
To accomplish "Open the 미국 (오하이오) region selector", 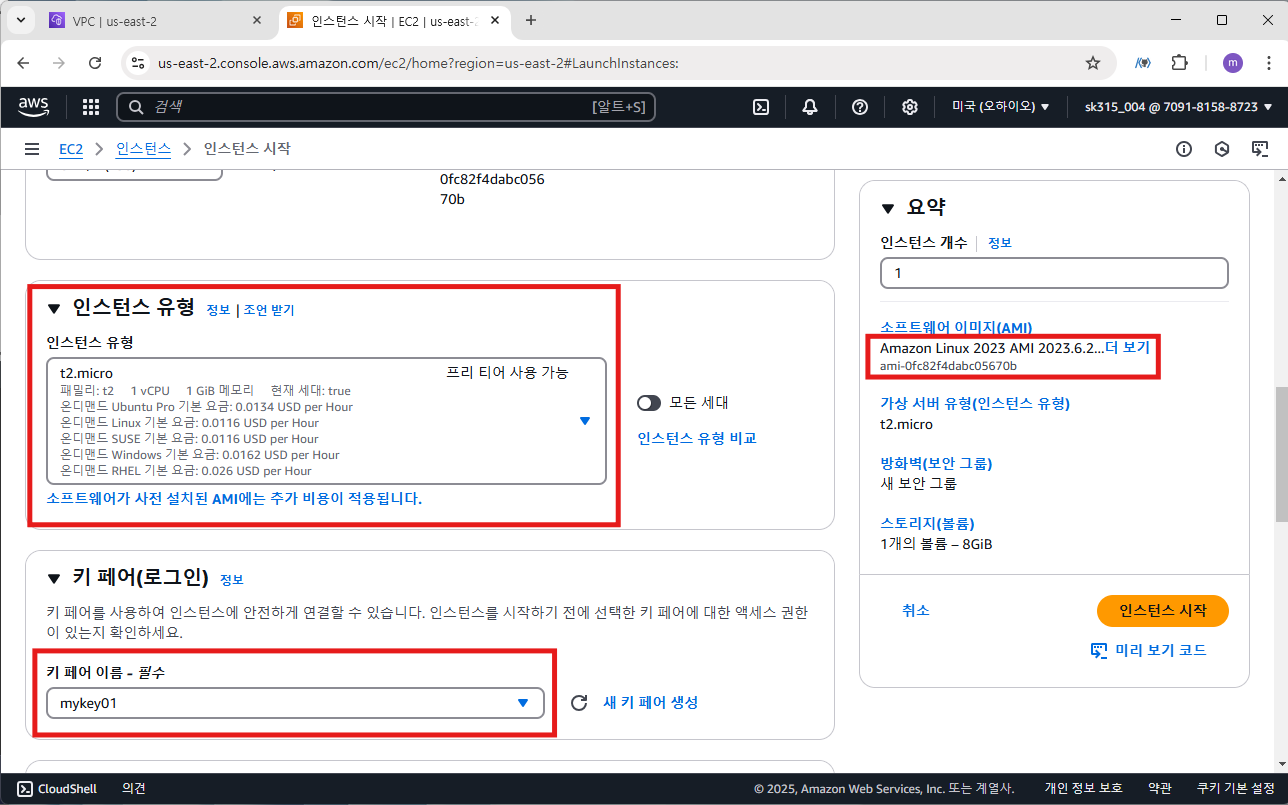I will (1000, 107).
